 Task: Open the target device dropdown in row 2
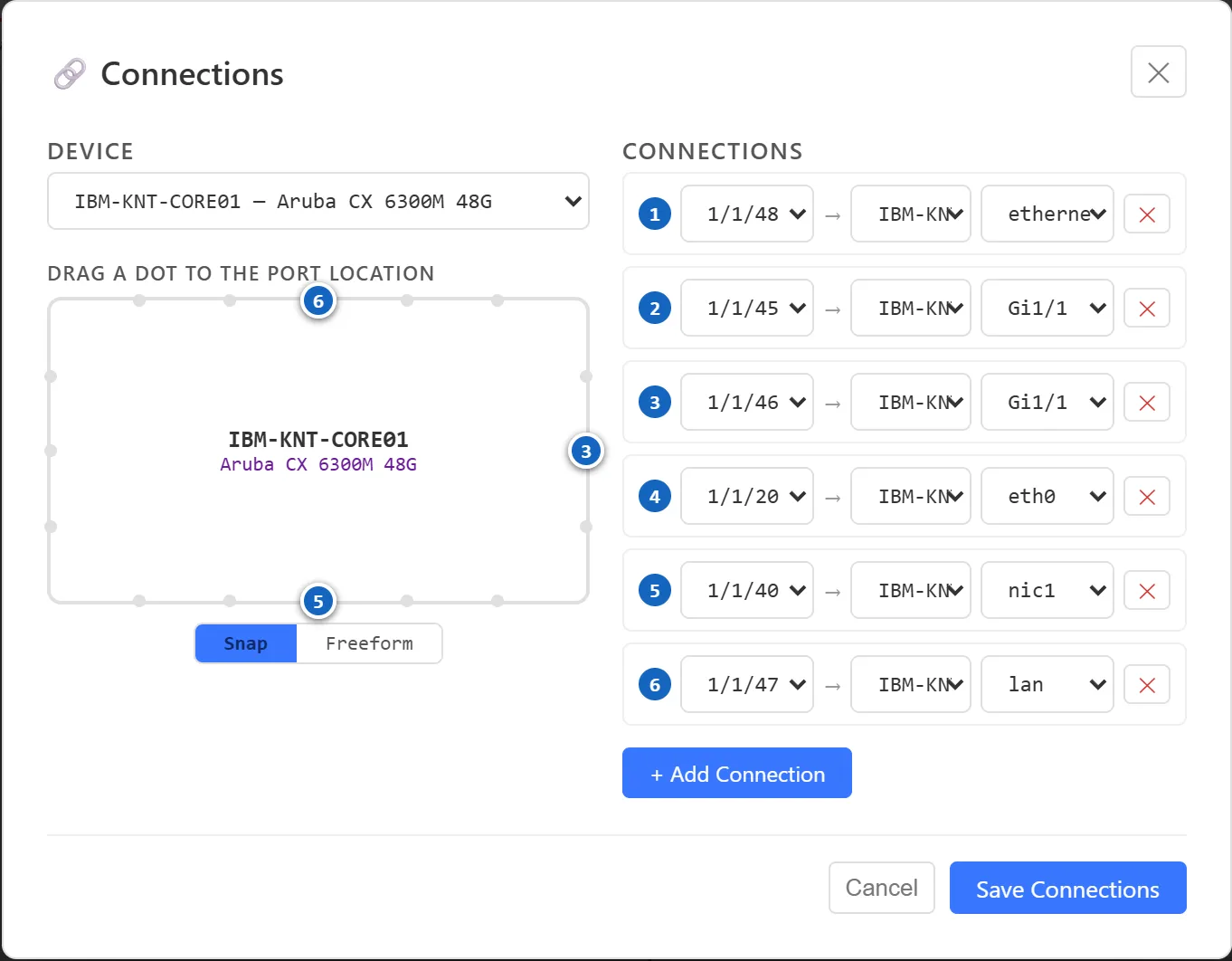(x=911, y=309)
